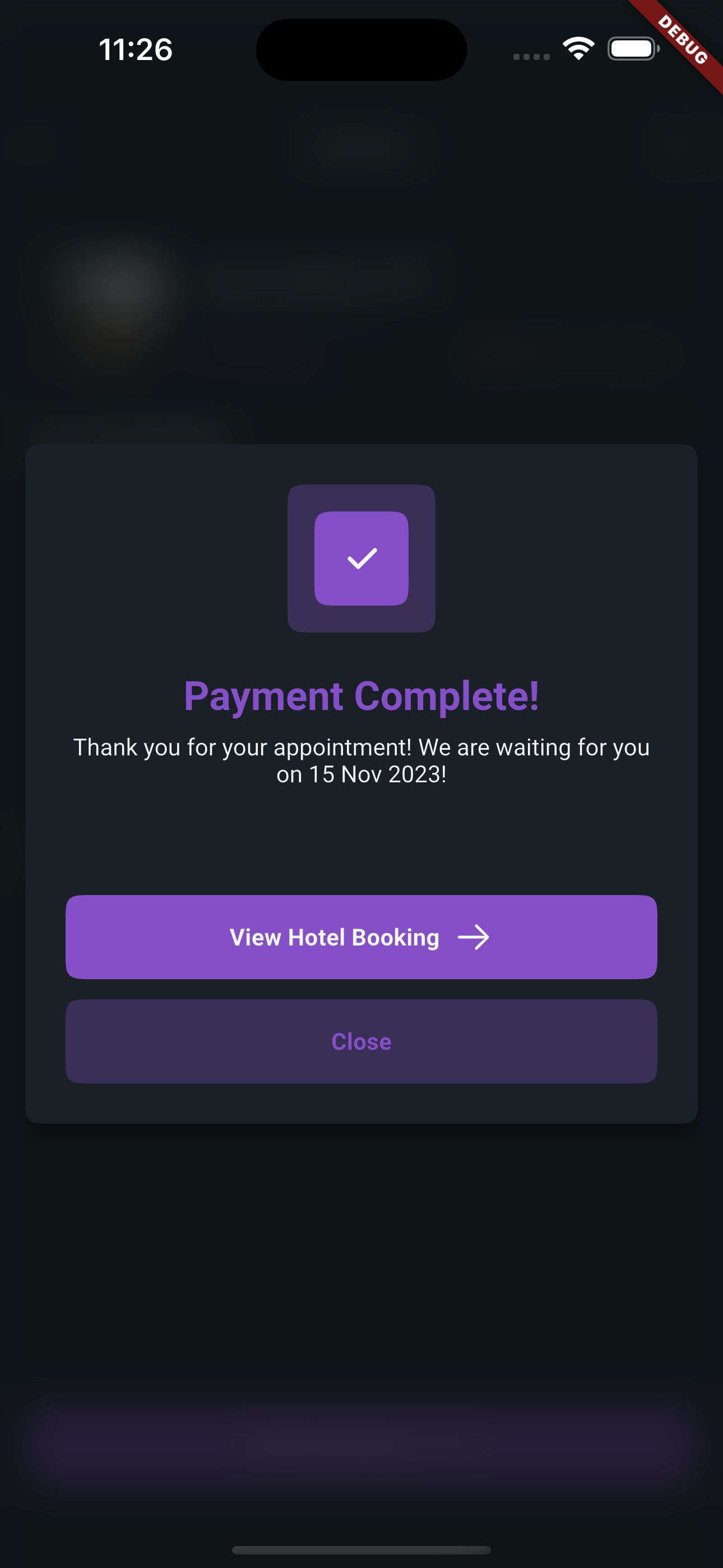Click the Payment Complete! heading

(x=361, y=696)
